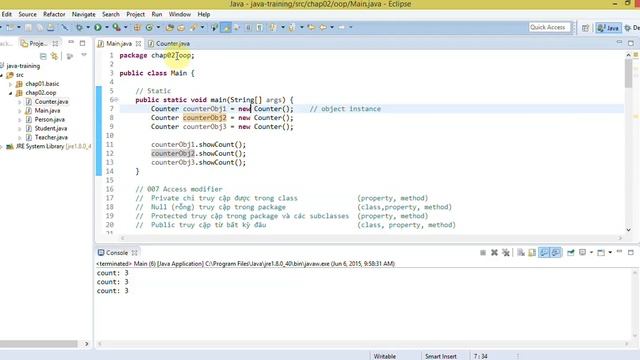
Task: Click the Quick Access search field
Action: click(549, 27)
